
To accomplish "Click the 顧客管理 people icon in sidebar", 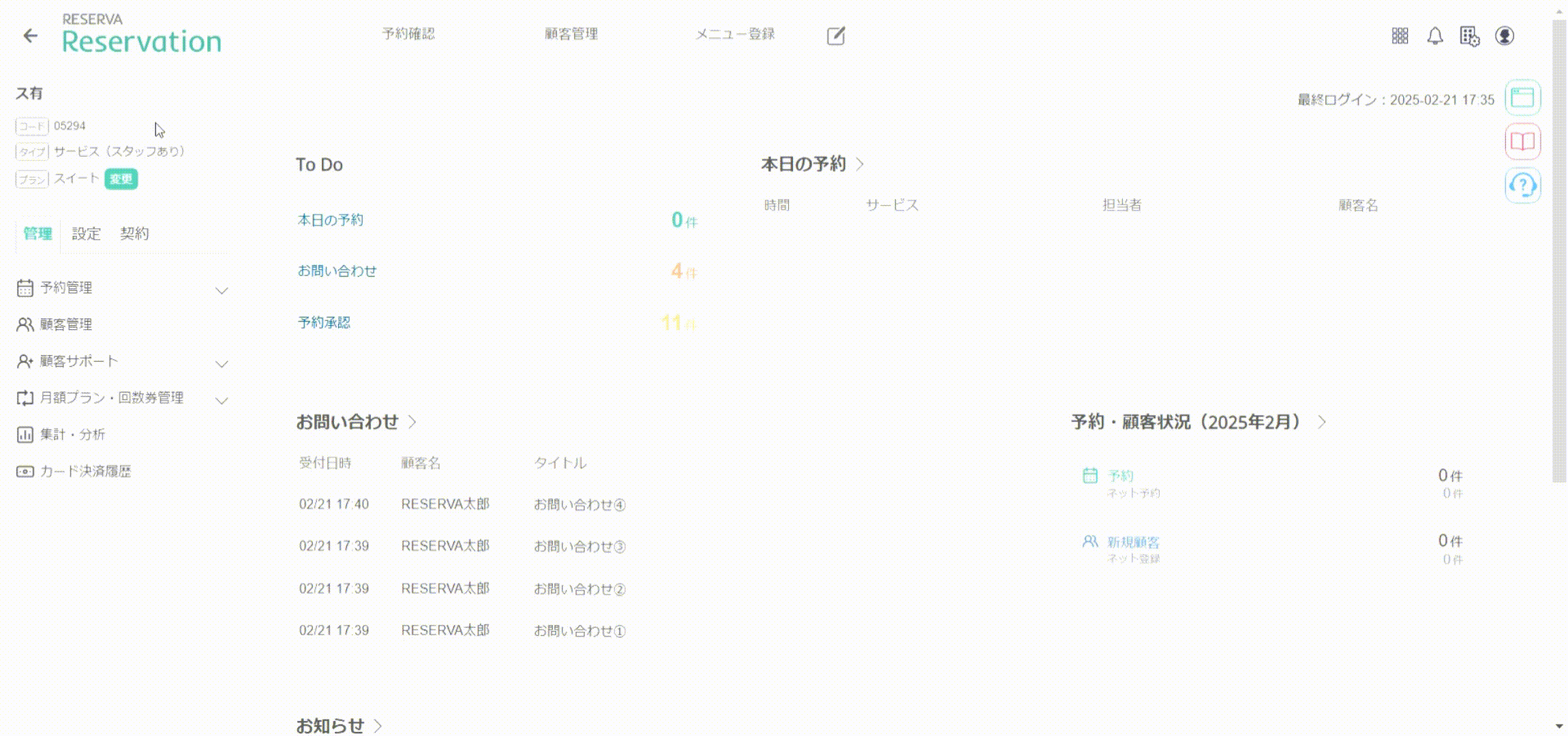I will [25, 324].
